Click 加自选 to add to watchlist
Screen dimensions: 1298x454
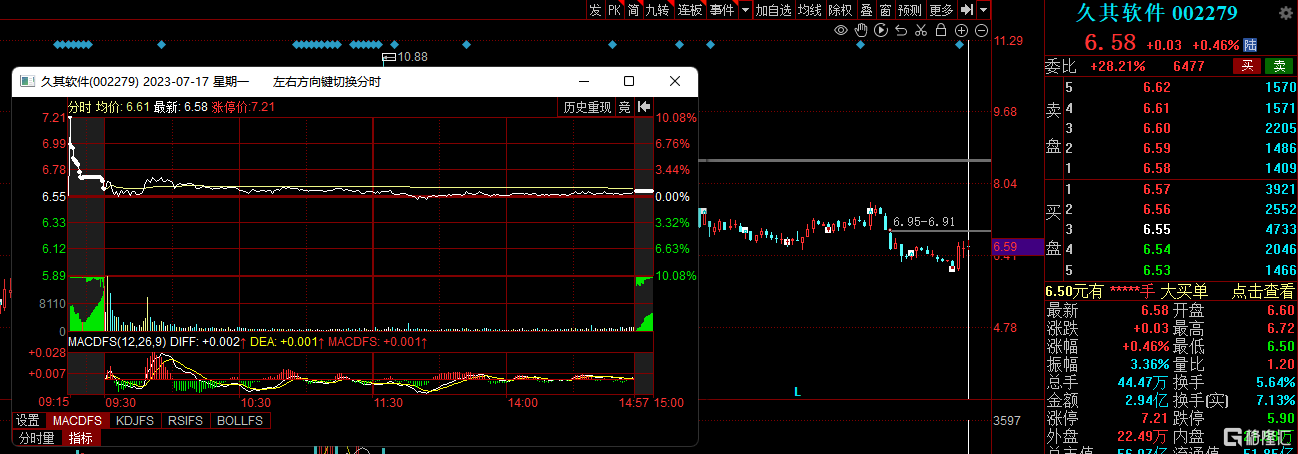point(774,10)
